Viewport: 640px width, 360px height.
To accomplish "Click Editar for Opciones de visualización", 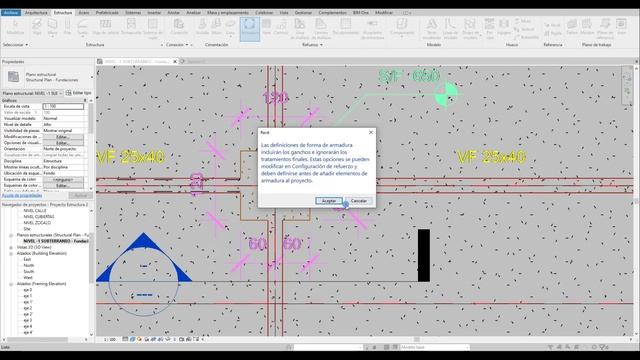I will (x=63, y=143).
